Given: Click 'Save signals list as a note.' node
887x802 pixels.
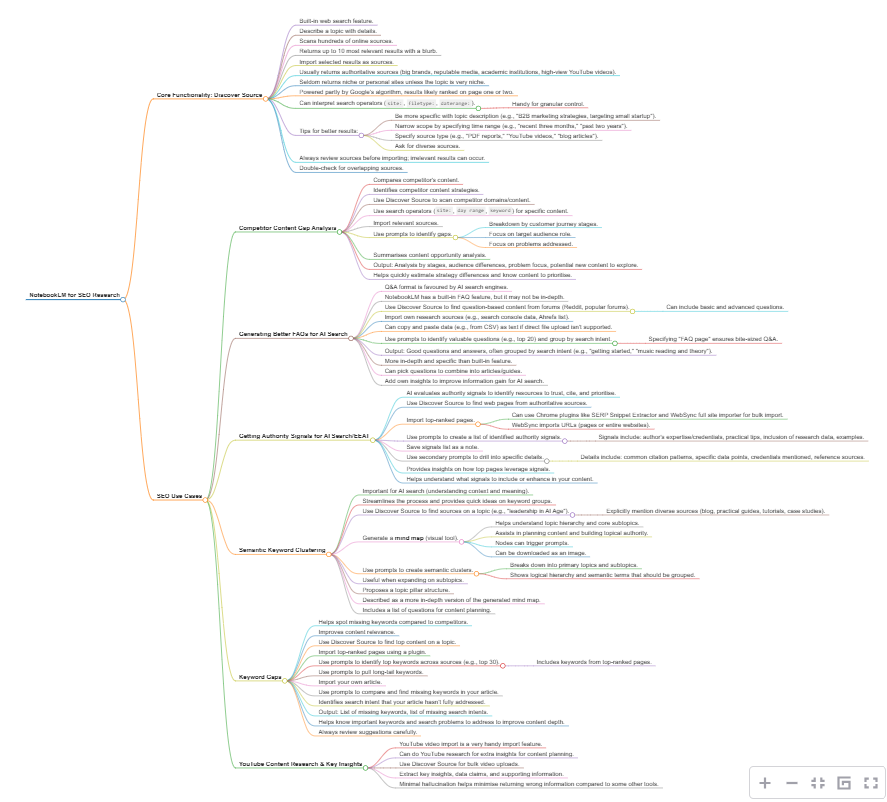Looking at the screenshot, I should coord(442,447).
